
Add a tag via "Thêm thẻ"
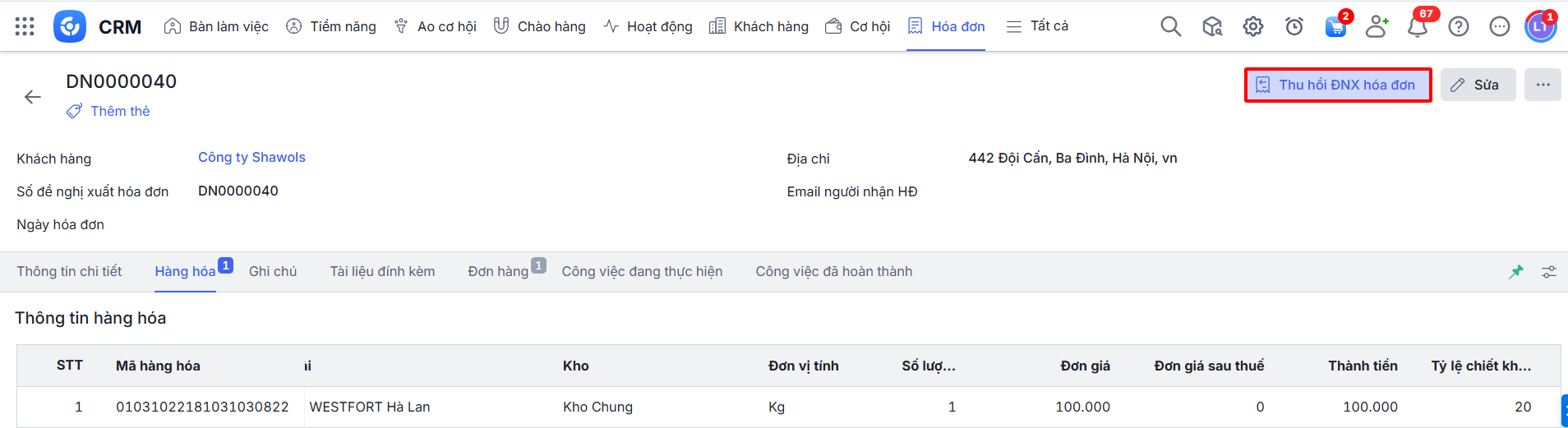pos(108,111)
